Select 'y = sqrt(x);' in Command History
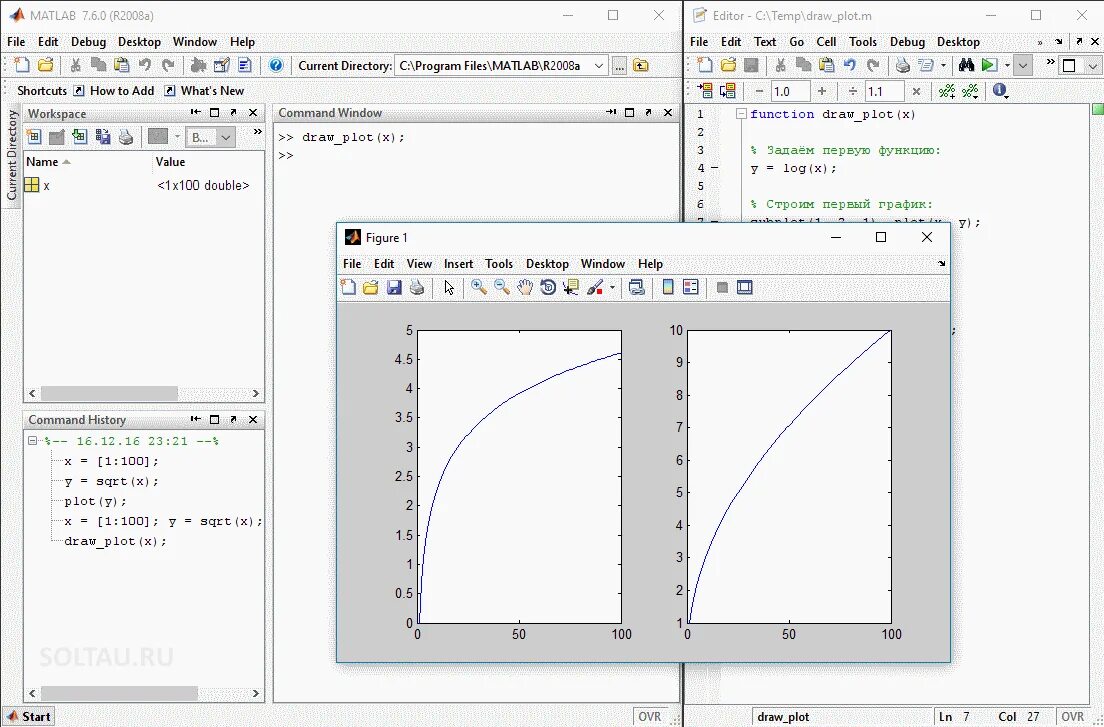 (111, 481)
